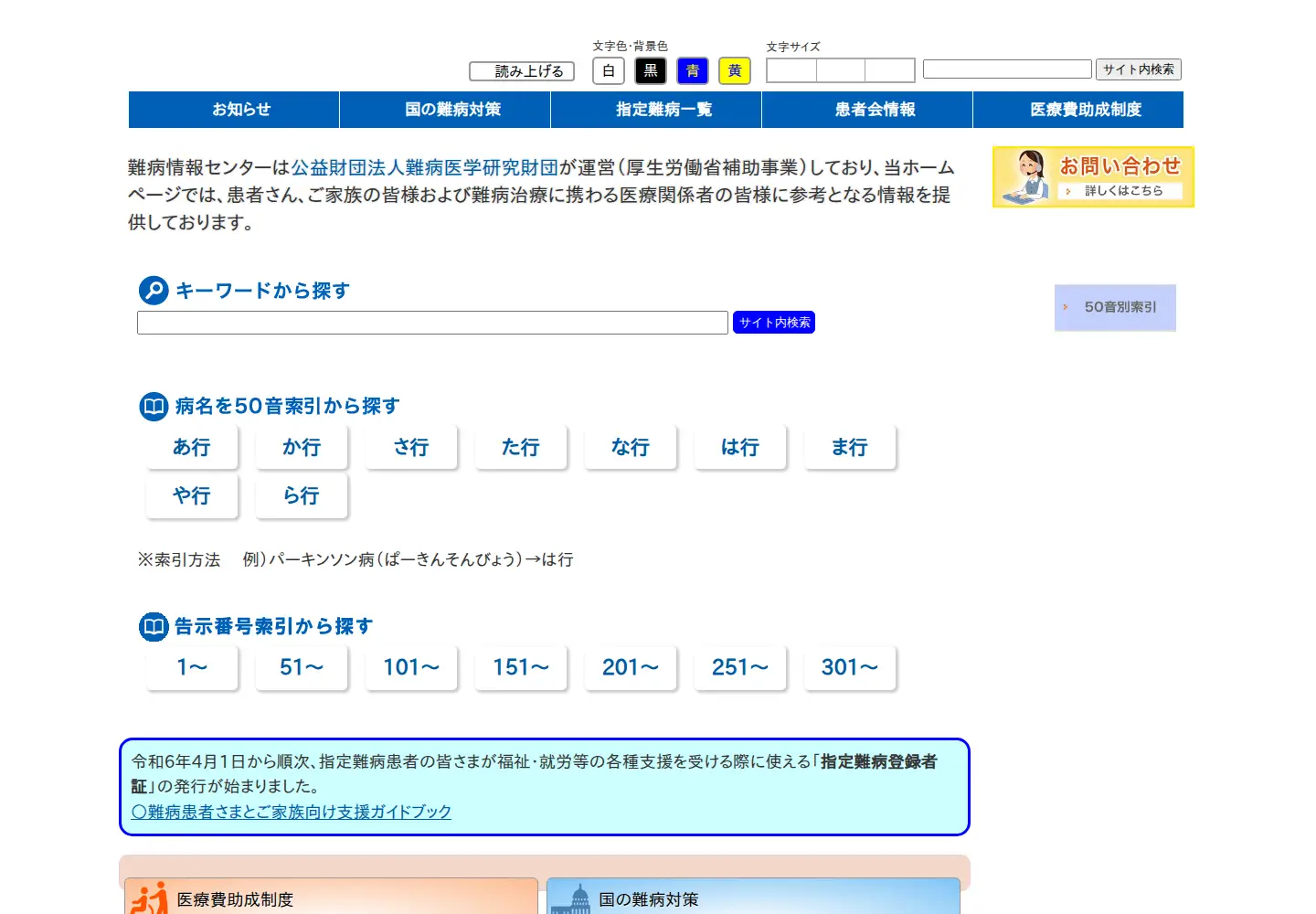Open notification numbers 51～

(x=302, y=667)
